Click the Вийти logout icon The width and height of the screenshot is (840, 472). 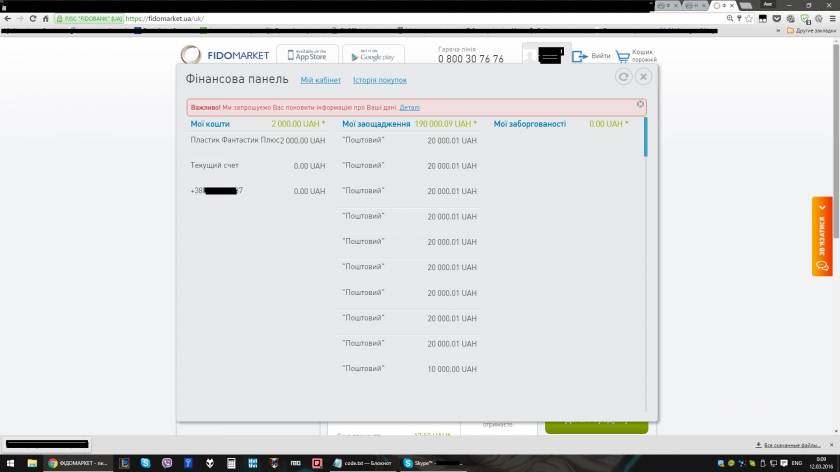tap(579, 56)
